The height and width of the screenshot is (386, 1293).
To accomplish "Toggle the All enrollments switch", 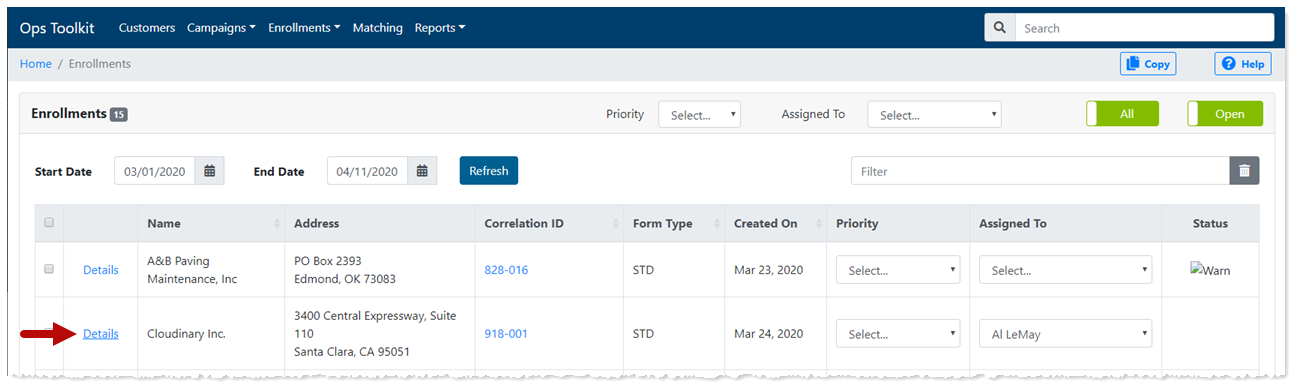I will tap(1123, 114).
